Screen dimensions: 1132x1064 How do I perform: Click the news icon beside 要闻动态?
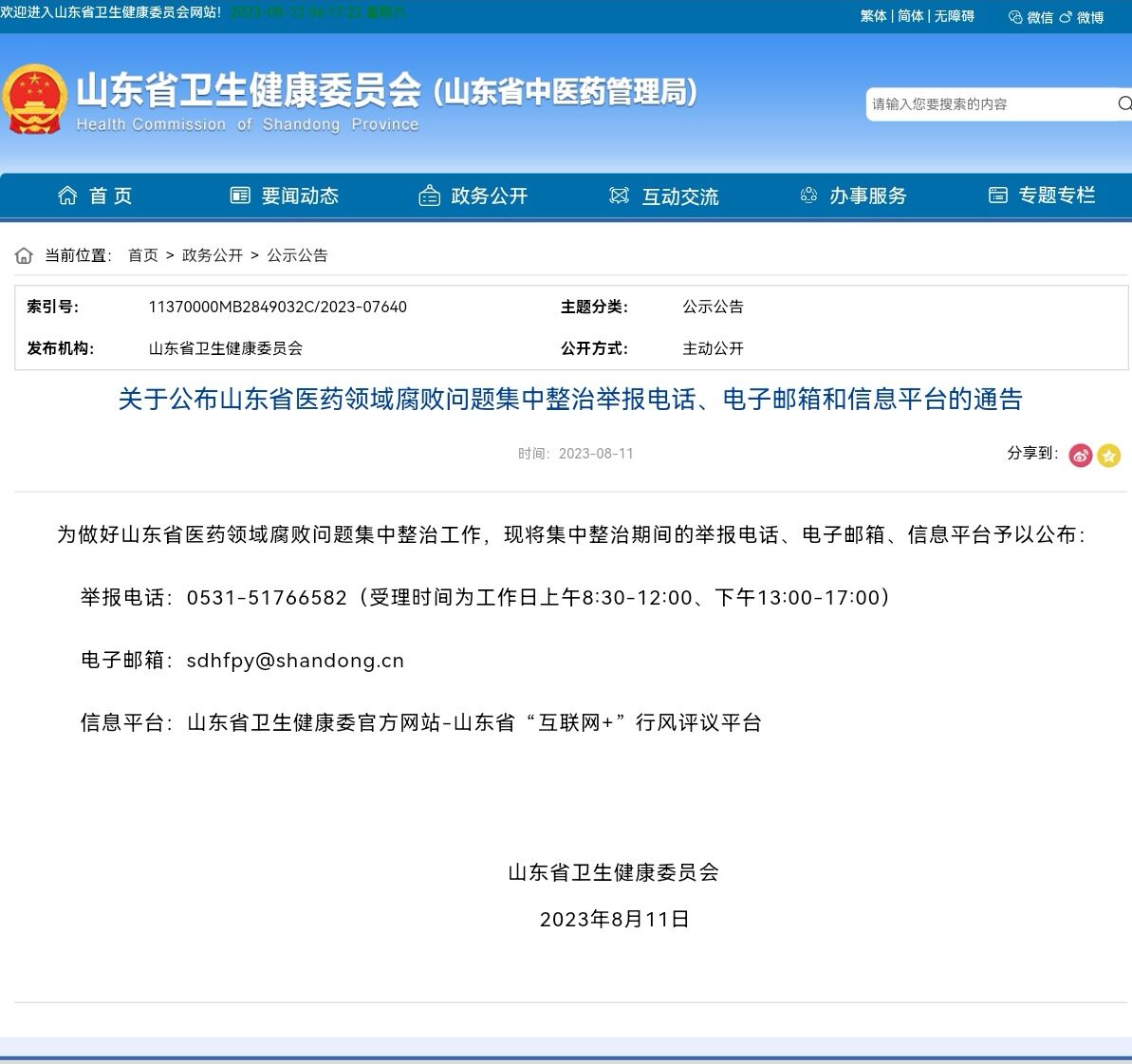point(240,195)
